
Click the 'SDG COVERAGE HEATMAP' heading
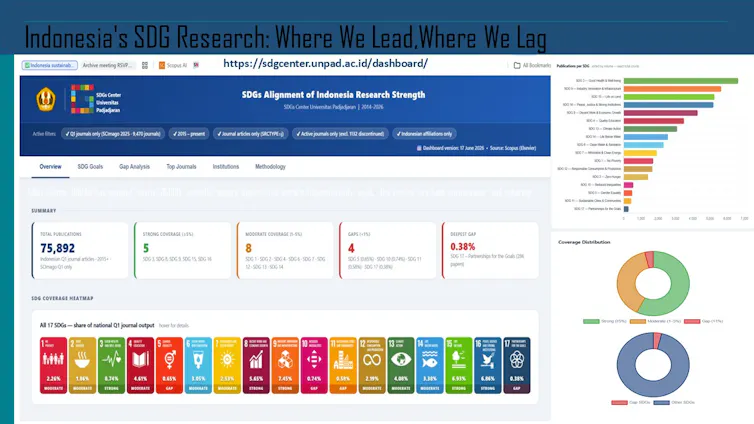pos(63,299)
